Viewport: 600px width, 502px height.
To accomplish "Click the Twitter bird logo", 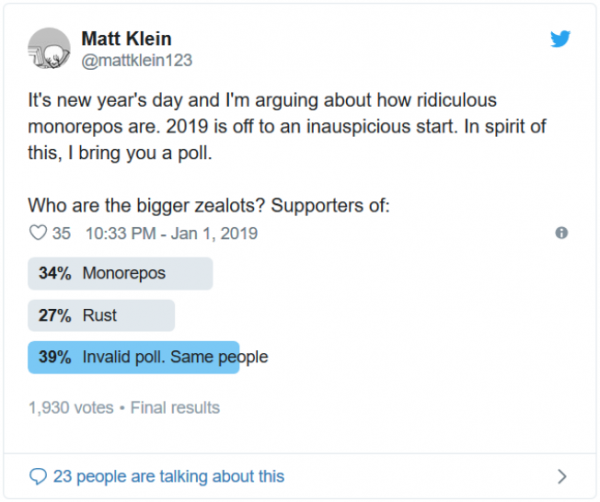I will 561,40.
